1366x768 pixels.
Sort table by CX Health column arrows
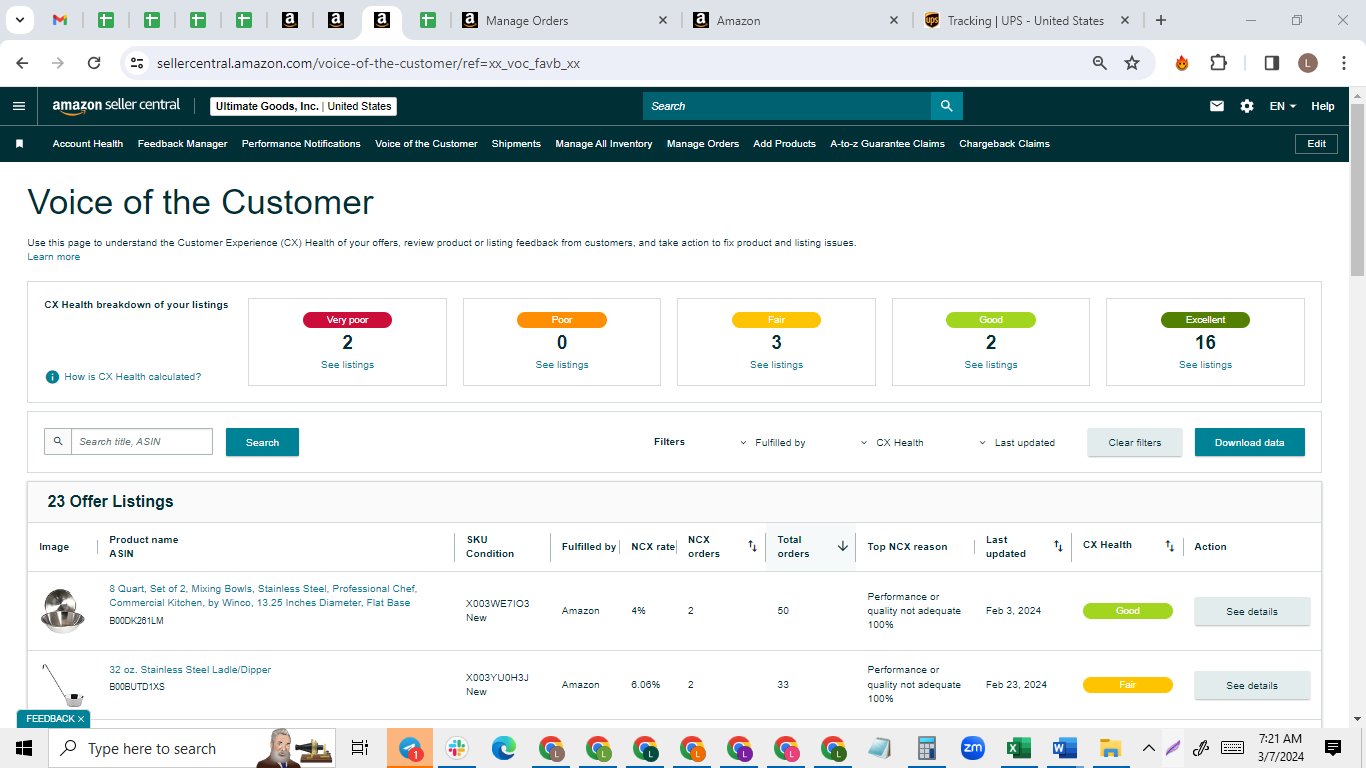pyautogui.click(x=1169, y=546)
